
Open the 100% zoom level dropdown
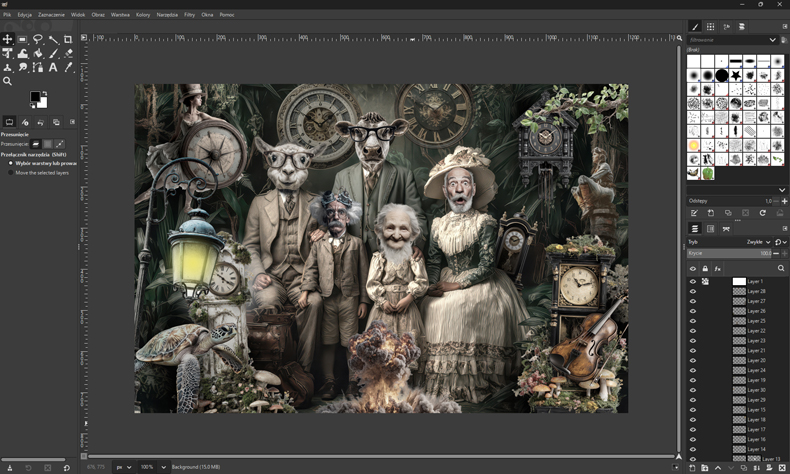point(153,467)
